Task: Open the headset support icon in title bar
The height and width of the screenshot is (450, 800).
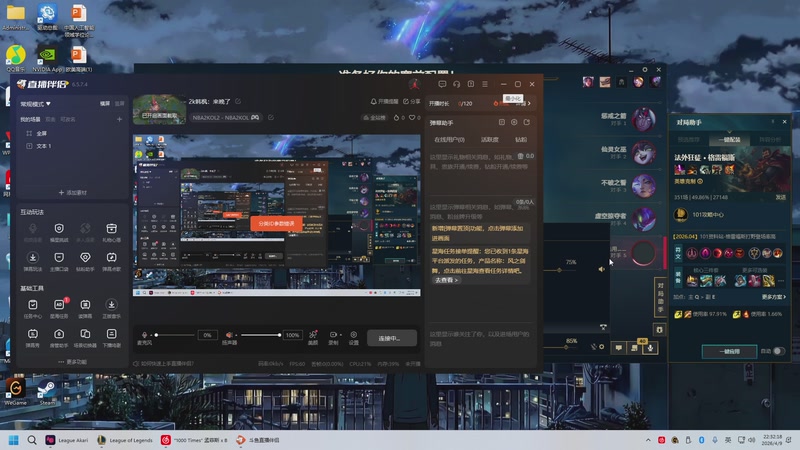Action: click(x=457, y=84)
